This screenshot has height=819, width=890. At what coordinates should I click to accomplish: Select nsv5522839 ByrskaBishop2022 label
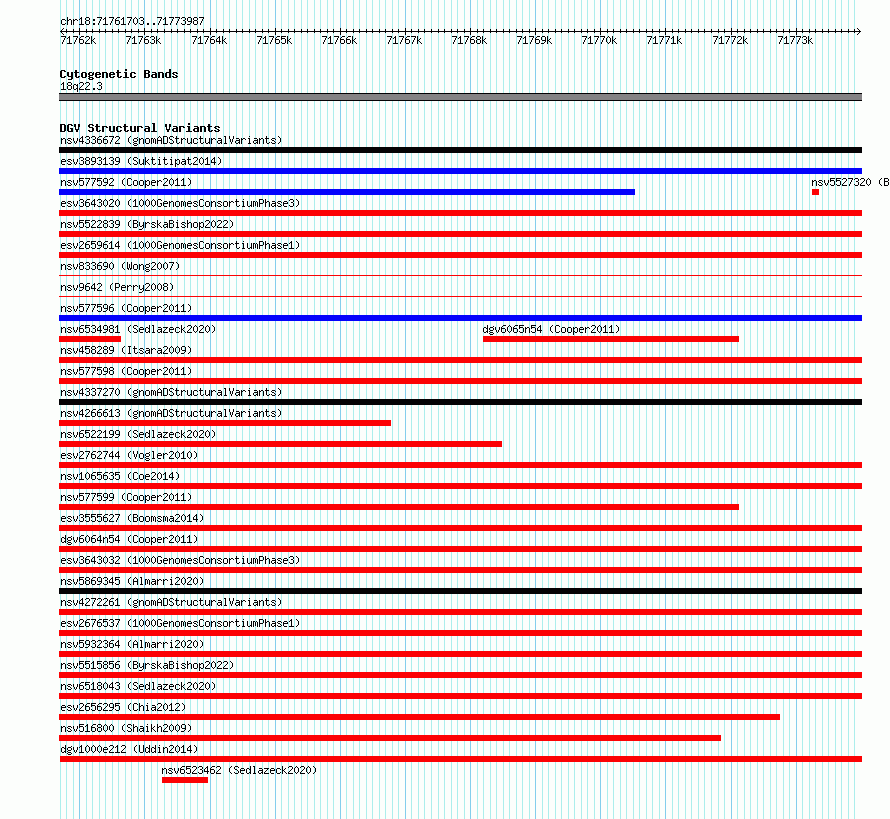tap(147, 224)
